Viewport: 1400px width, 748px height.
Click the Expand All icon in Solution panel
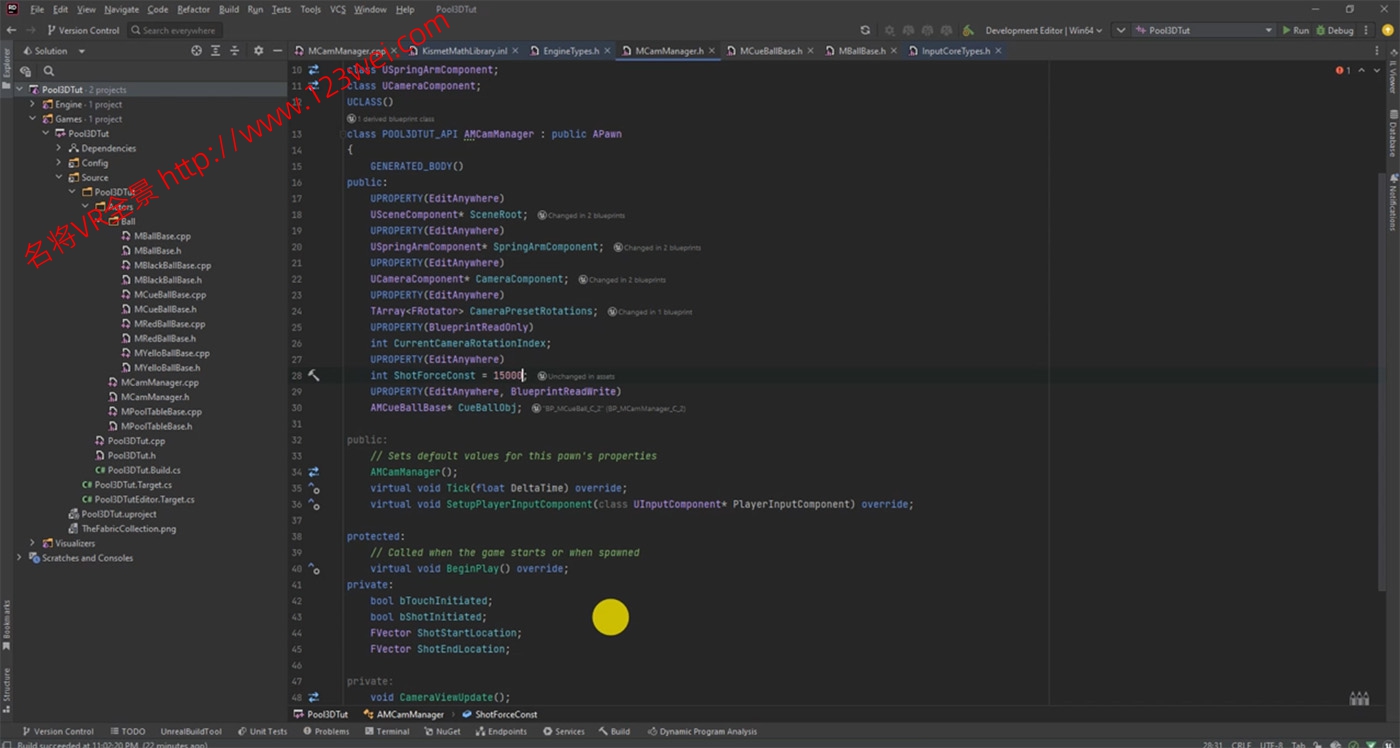click(x=215, y=51)
